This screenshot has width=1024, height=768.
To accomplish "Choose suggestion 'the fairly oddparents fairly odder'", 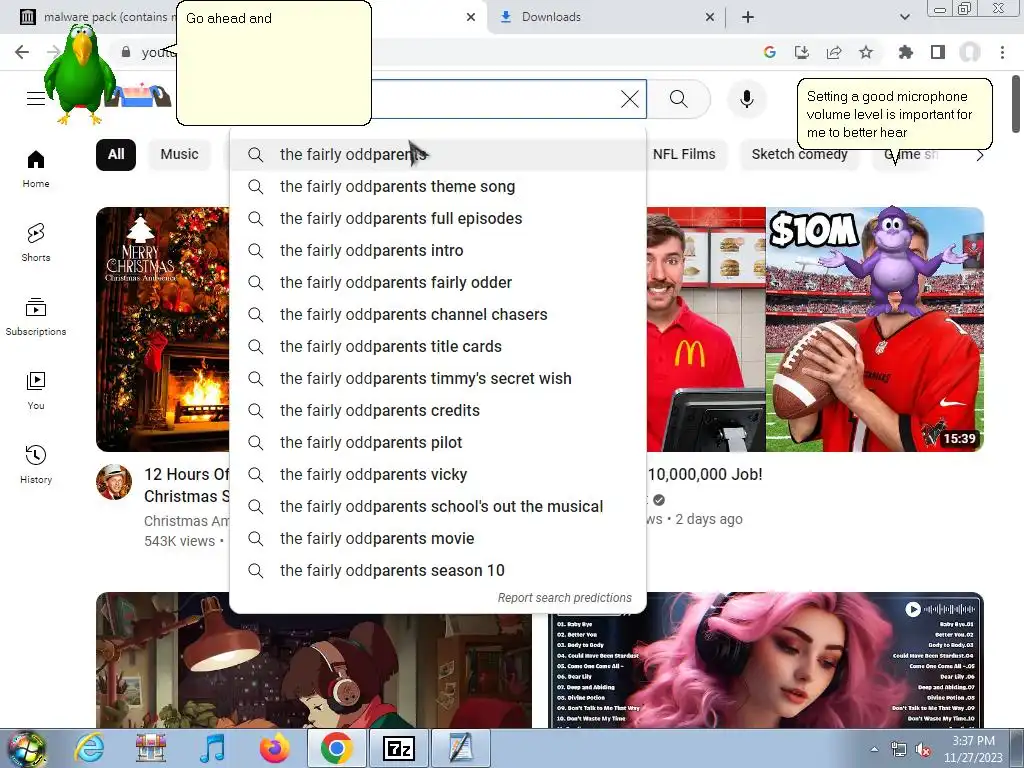I will click(x=438, y=283).
